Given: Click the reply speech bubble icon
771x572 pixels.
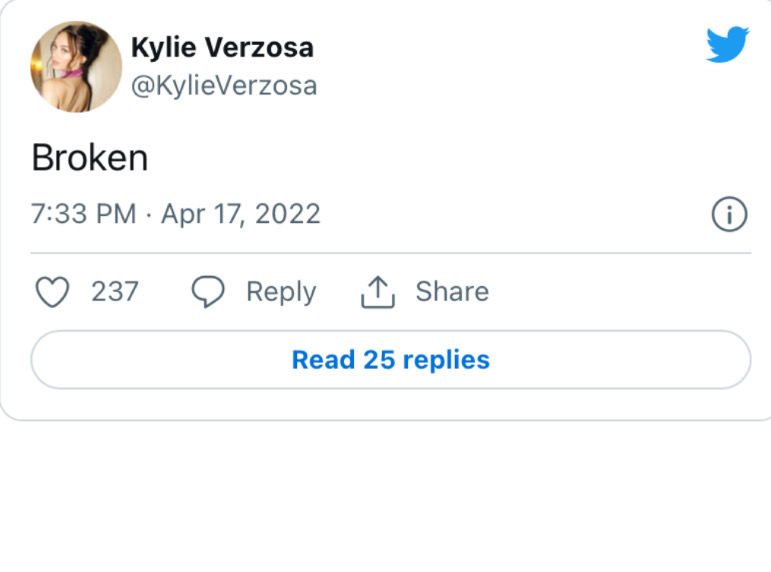Looking at the screenshot, I should [208, 292].
